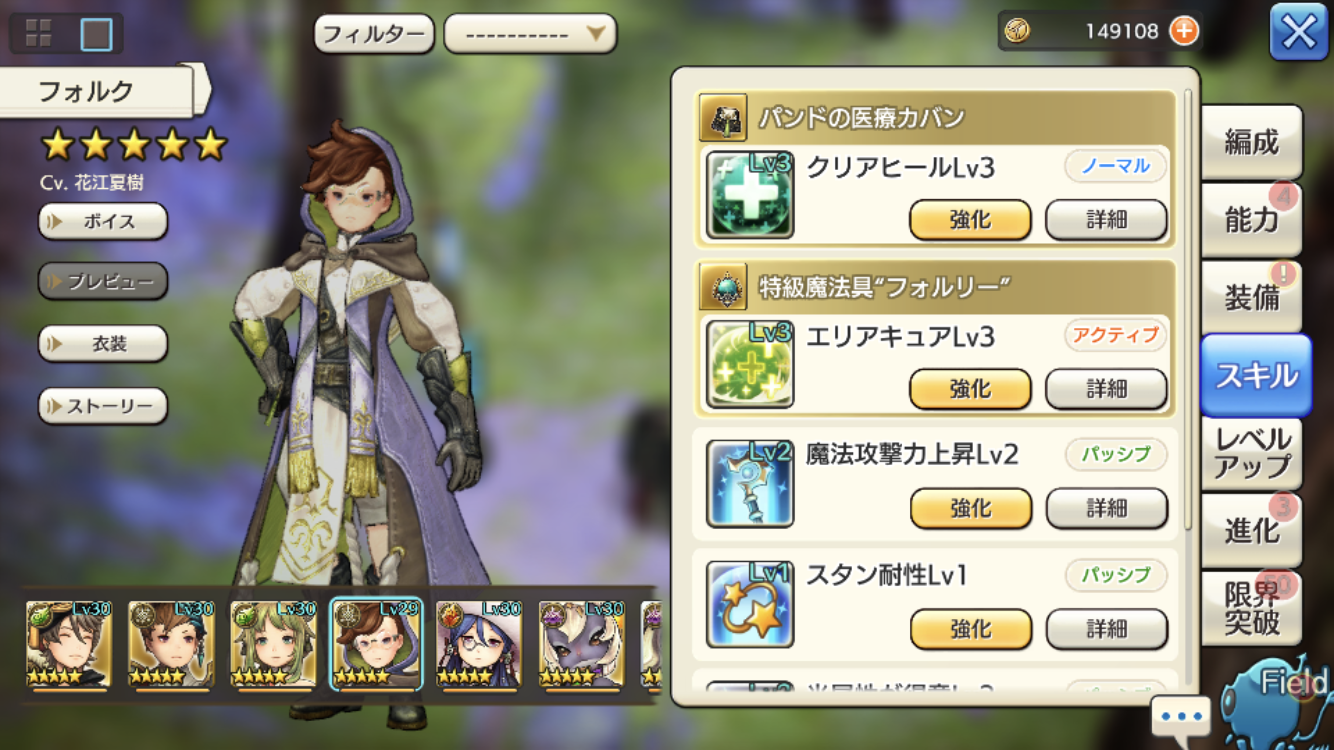1334x750 pixels.
Task: Select the purple-haired glasses character thumbnail
Action: 479,644
